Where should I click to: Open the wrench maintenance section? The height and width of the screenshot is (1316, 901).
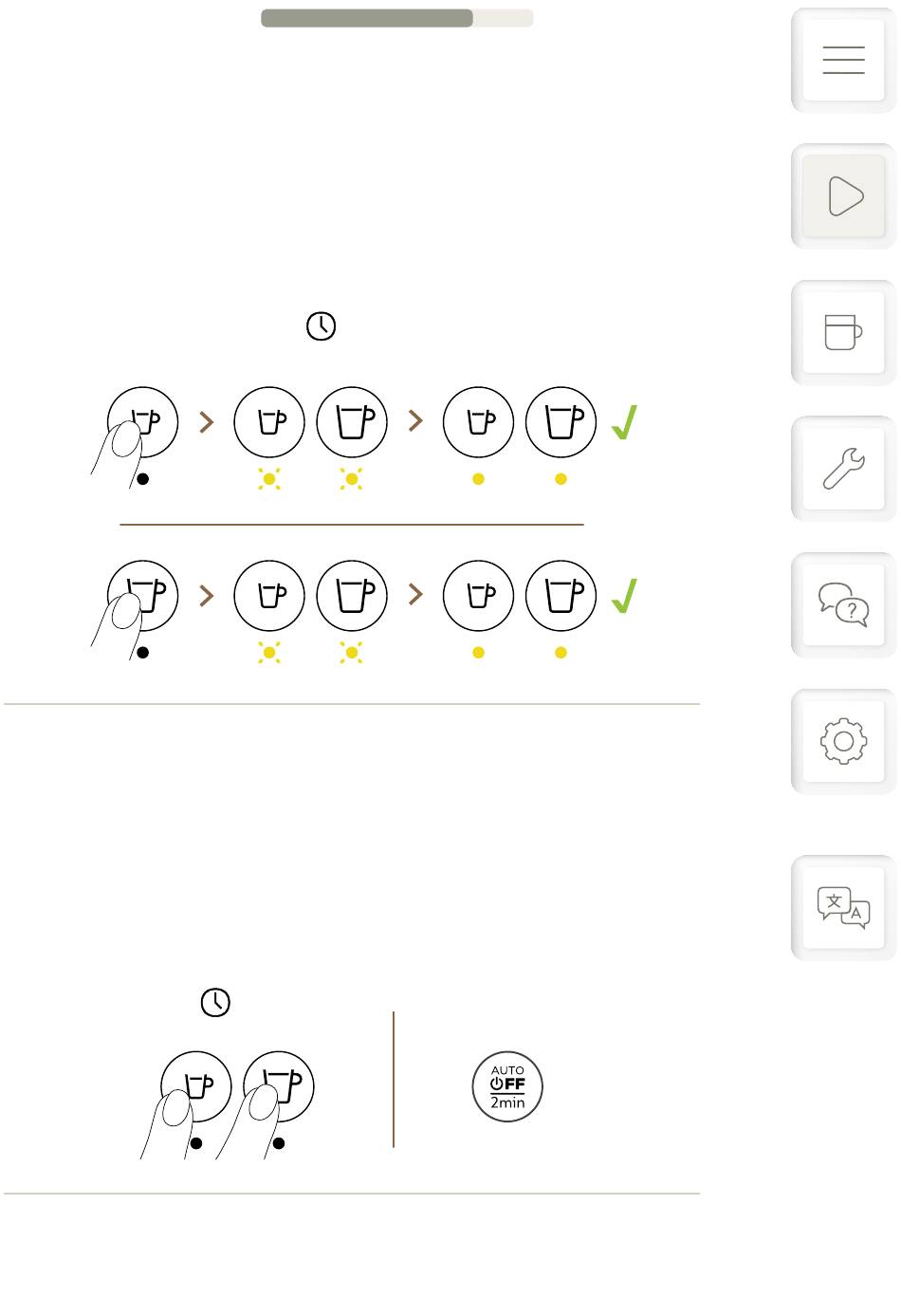point(843,469)
